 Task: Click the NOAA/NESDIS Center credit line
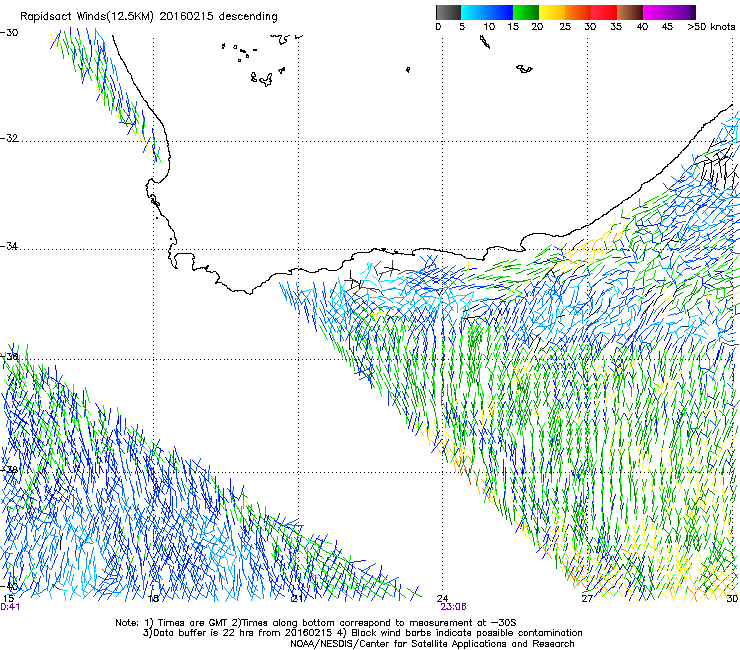point(432,644)
